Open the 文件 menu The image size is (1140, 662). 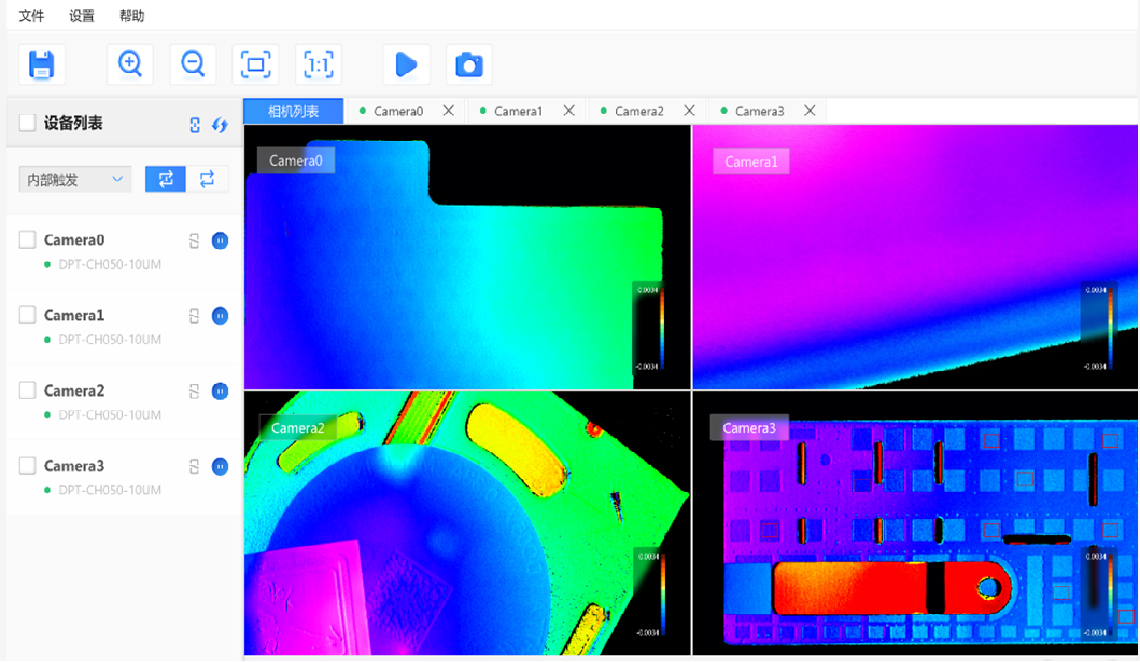coord(31,15)
